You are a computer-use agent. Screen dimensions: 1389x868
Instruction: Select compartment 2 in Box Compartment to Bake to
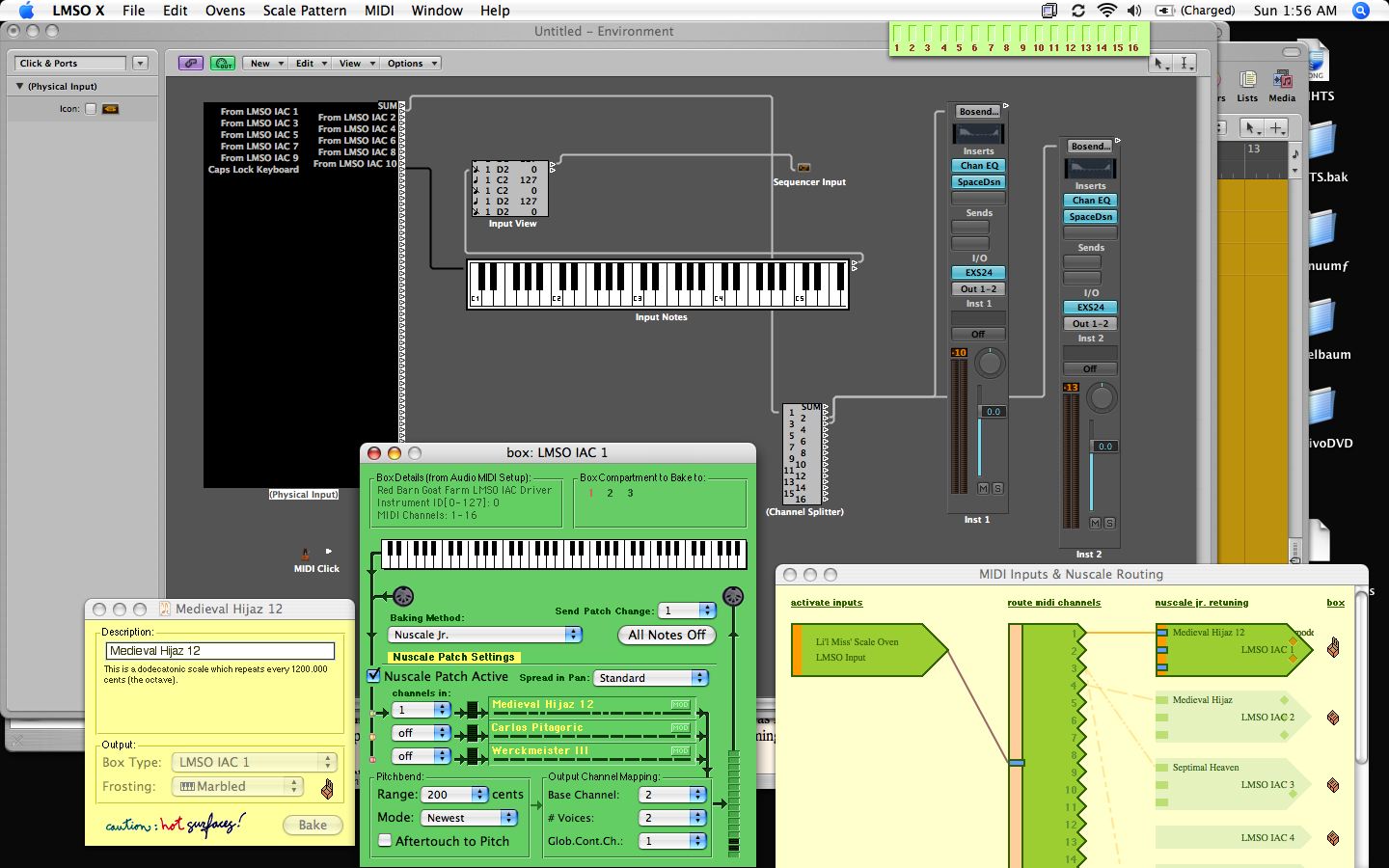pyautogui.click(x=610, y=493)
